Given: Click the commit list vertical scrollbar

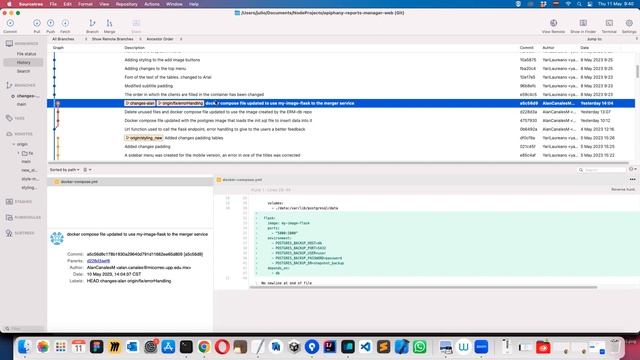Looking at the screenshot, I should pos(637,71).
